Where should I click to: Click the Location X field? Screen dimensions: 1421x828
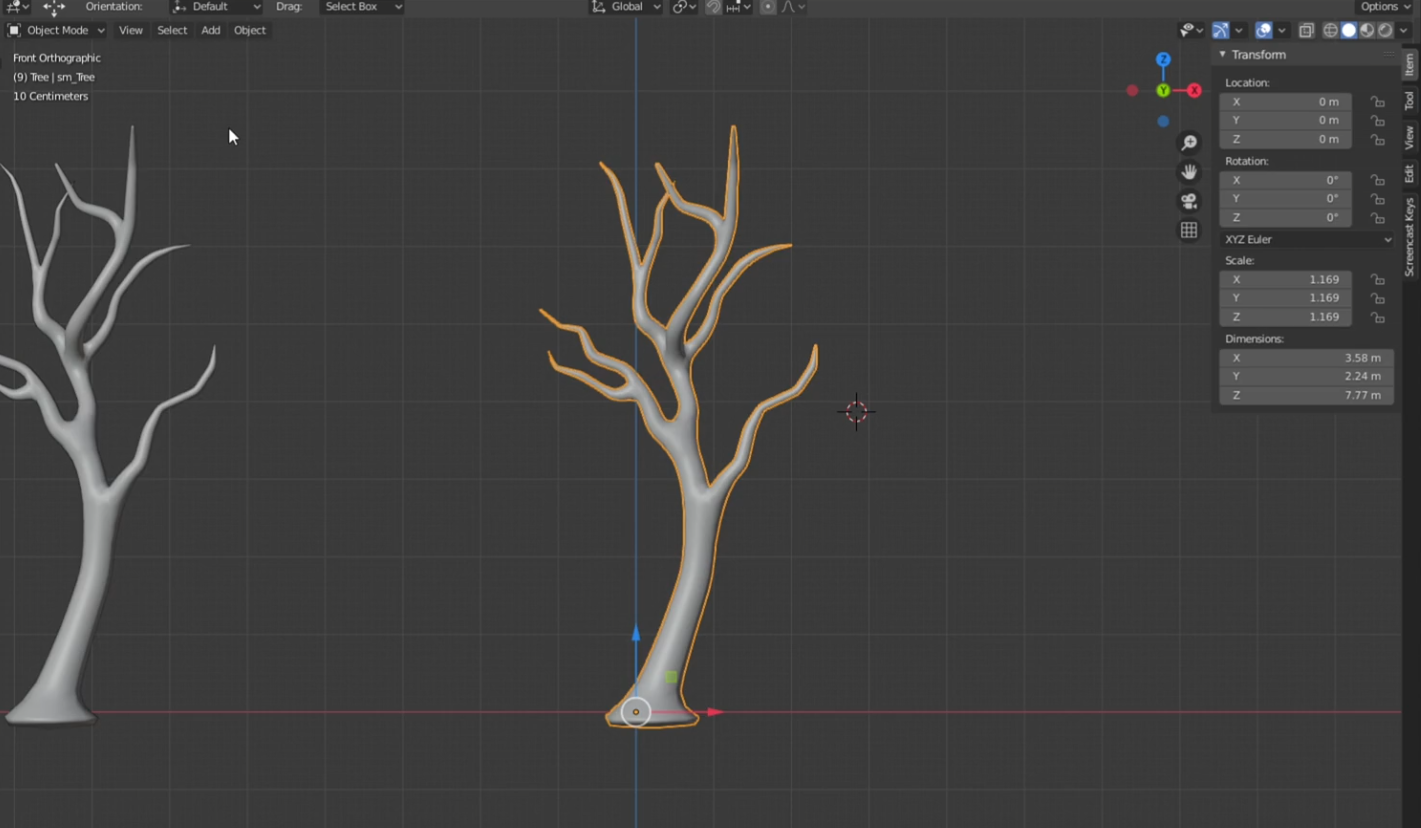coord(1286,102)
